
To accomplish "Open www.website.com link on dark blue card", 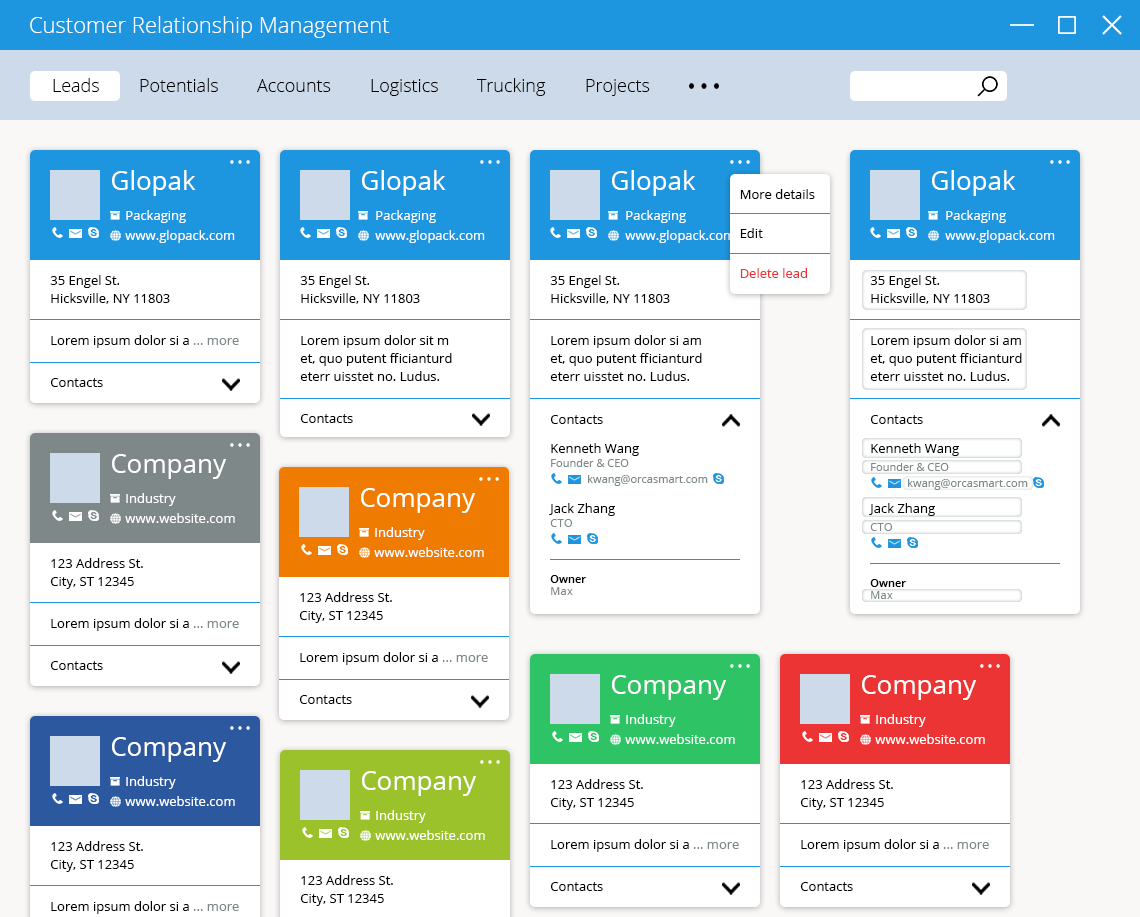I will [180, 801].
